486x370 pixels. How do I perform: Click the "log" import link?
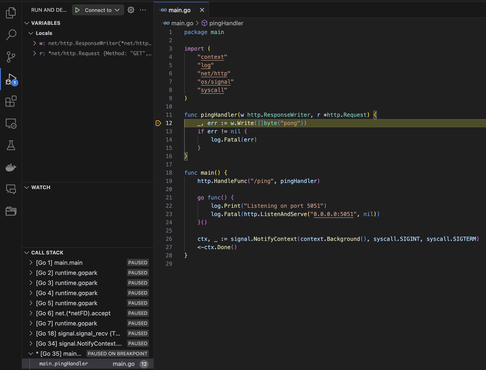click(206, 65)
